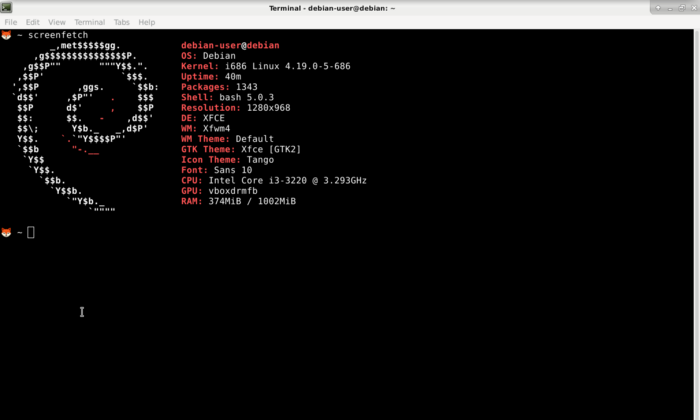This screenshot has width=700, height=420.
Task: Maximize the Terminal window
Action: click(x=682, y=8)
